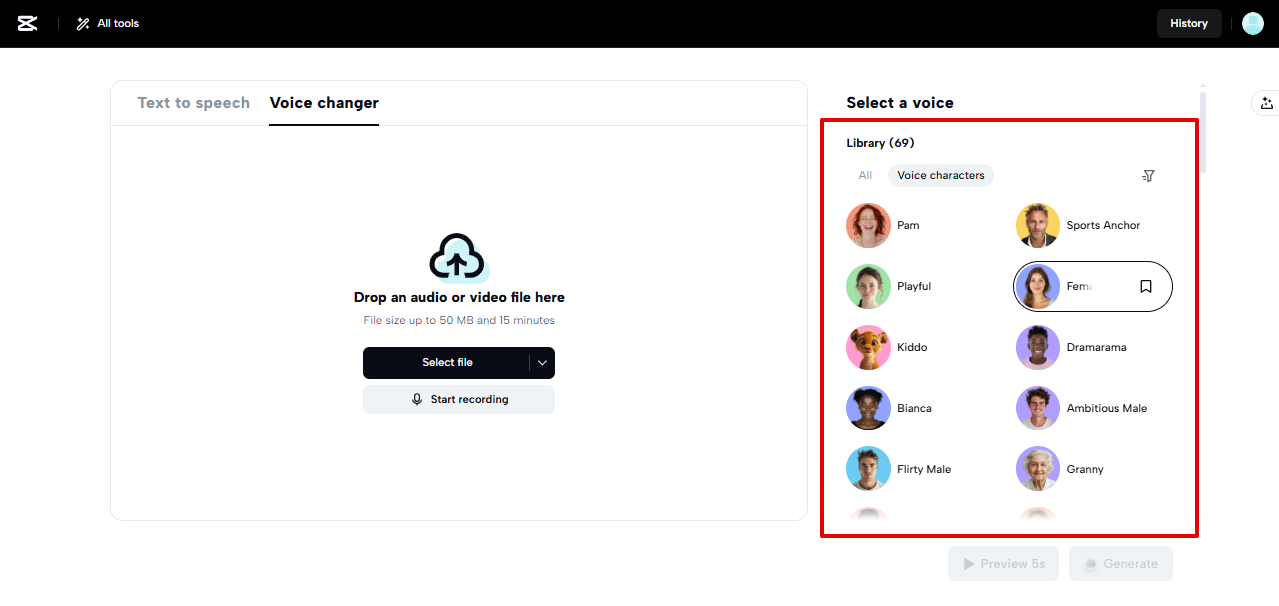Open your profile avatar menu
This screenshot has height=606, width=1279.
tap(1252, 23)
